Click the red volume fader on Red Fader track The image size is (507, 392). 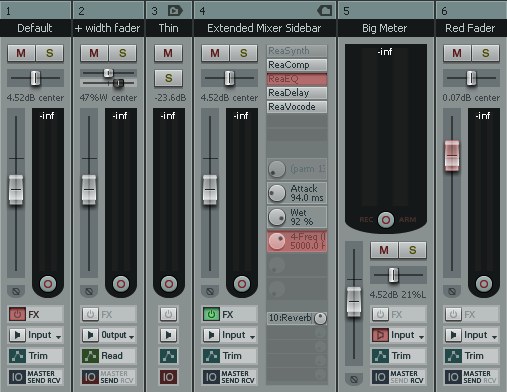click(452, 156)
